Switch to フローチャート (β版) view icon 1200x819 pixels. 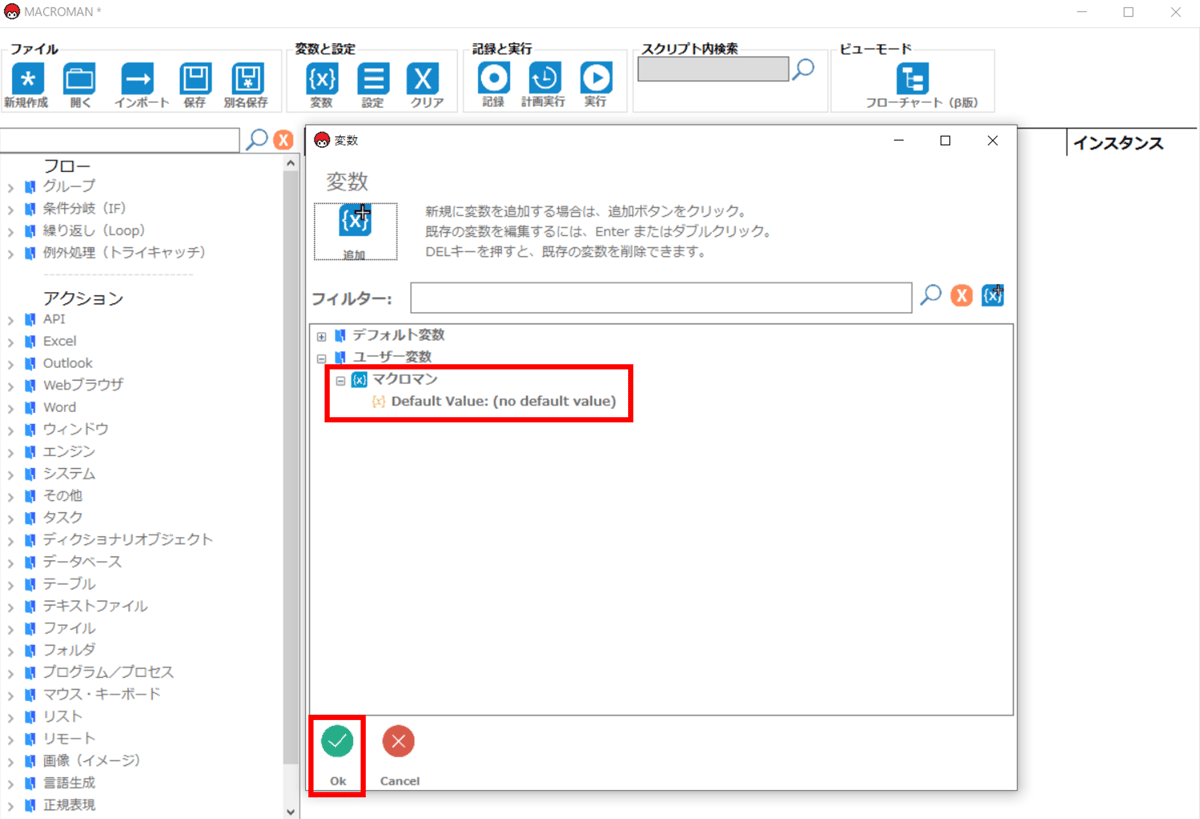coord(912,79)
